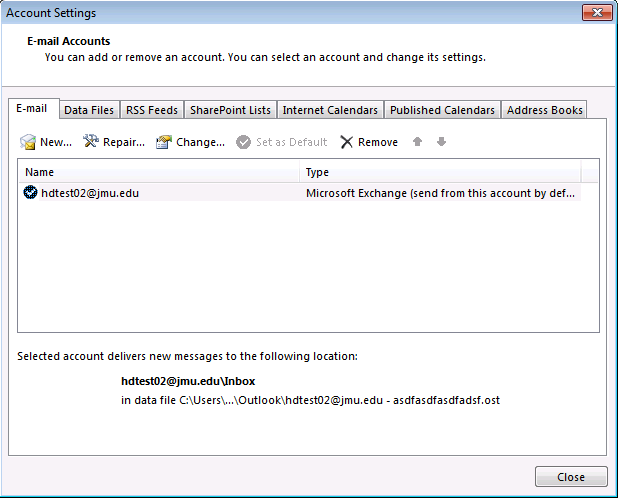This screenshot has width=619, height=498.
Task: Click the Change account icon
Action: (164, 142)
